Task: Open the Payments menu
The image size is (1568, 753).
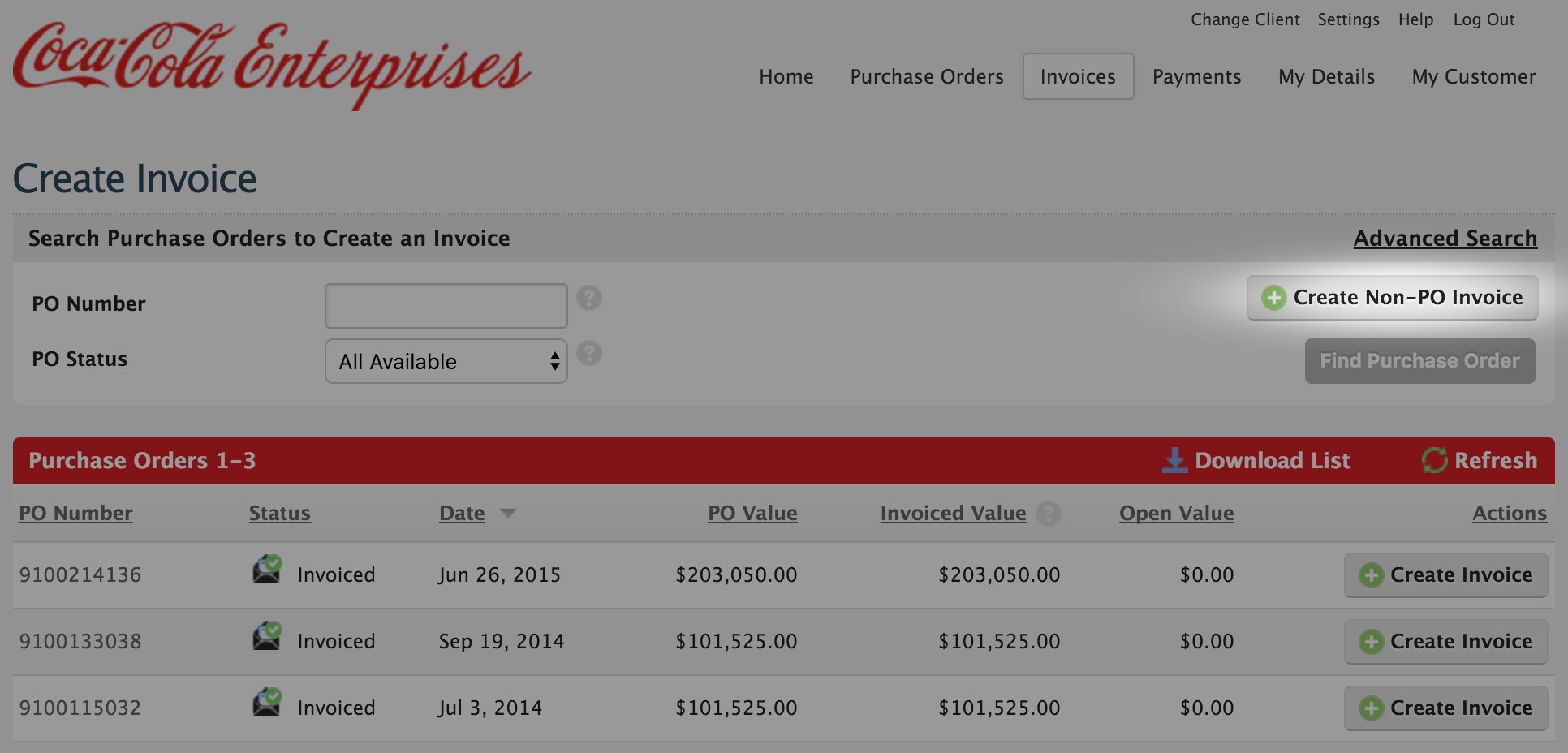Action: point(1197,76)
